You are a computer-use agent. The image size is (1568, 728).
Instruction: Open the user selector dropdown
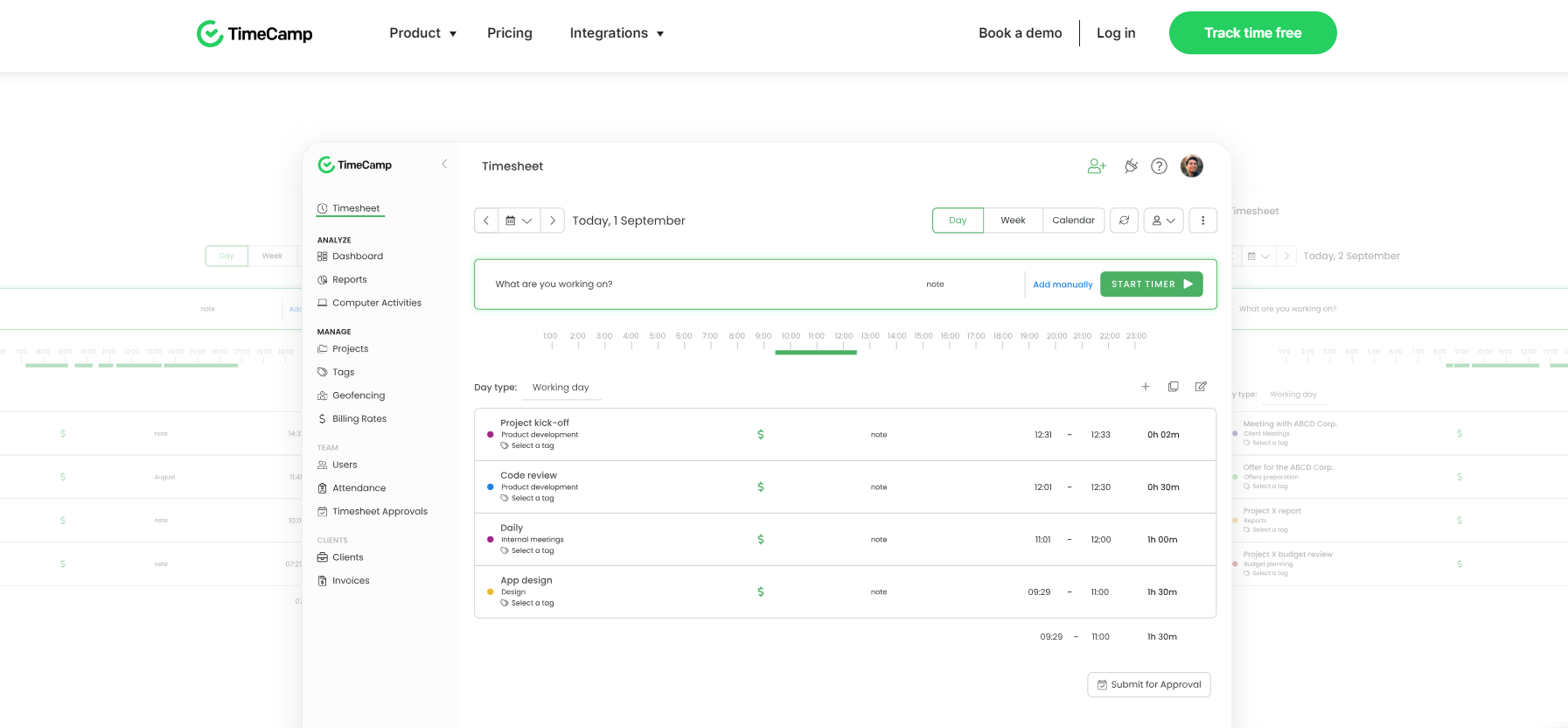click(1163, 220)
